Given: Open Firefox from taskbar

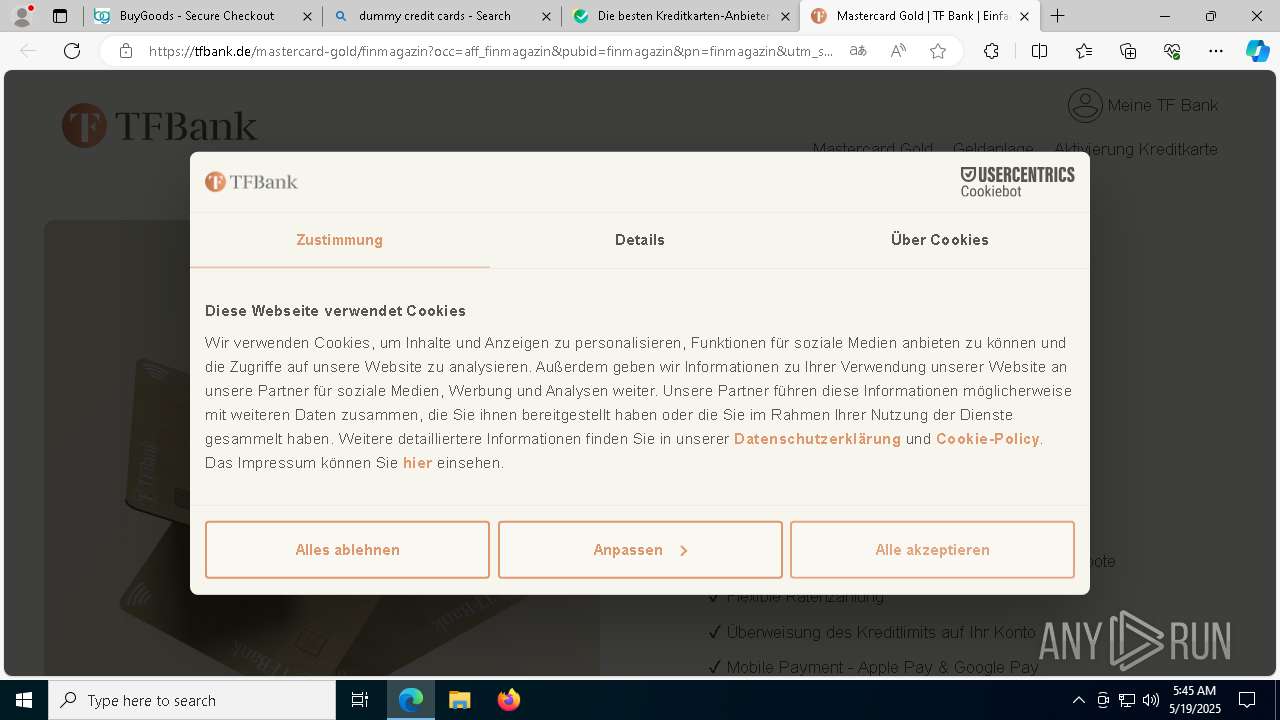Looking at the screenshot, I should click(x=508, y=700).
